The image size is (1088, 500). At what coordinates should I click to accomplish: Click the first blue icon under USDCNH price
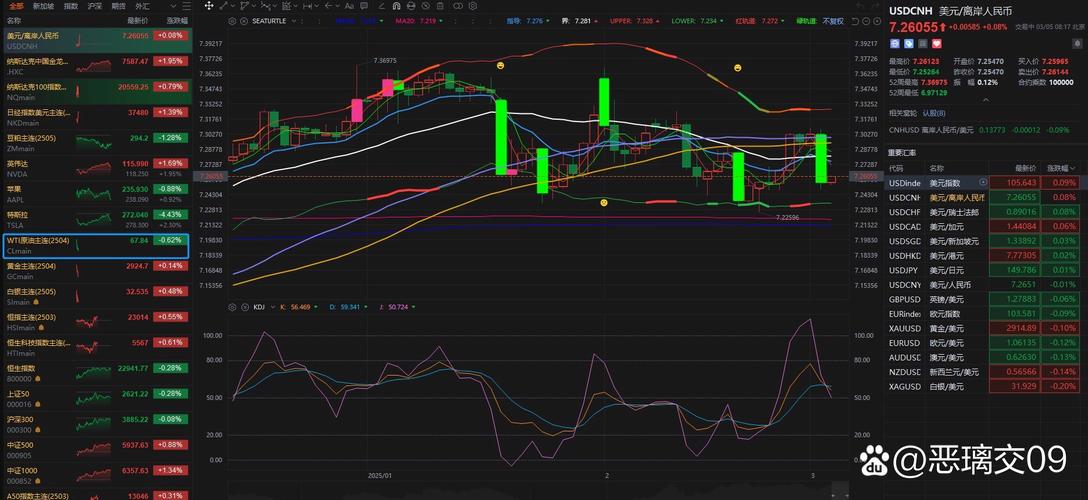(895, 43)
